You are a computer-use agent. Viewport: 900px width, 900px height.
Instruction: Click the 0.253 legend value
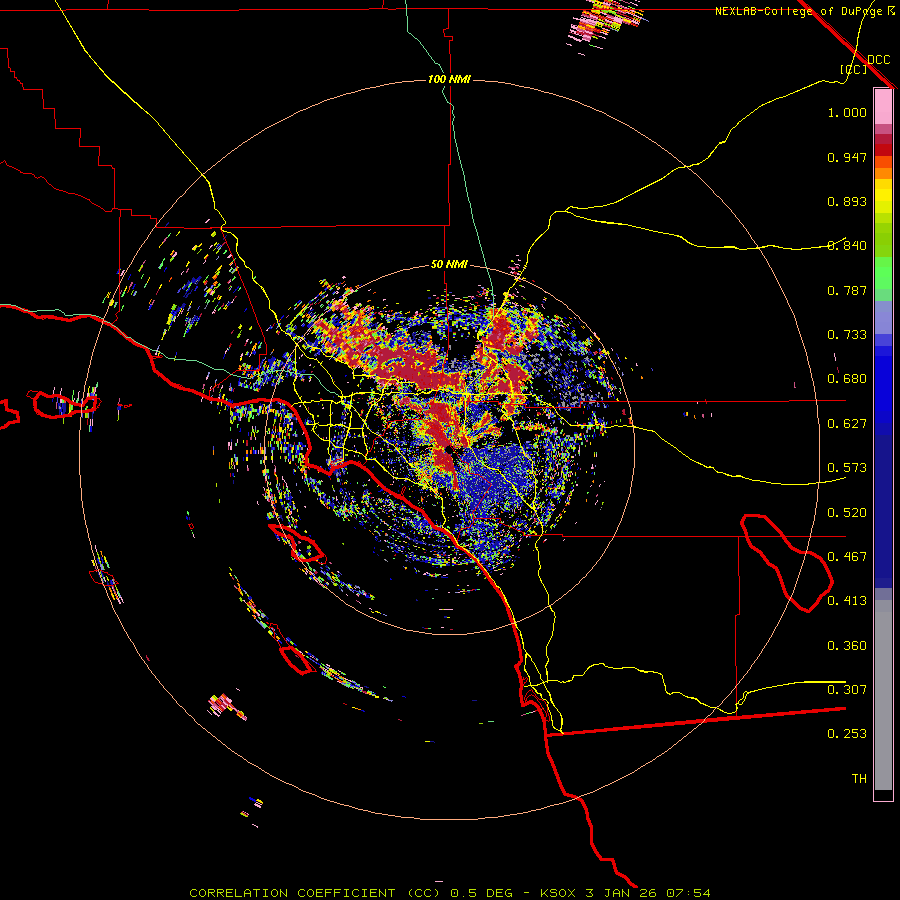[x=847, y=734]
